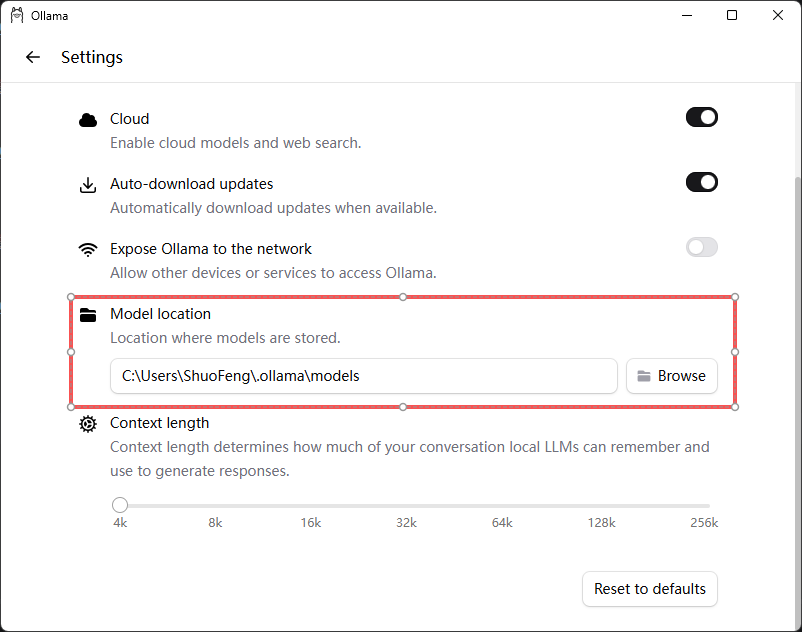Click the 'Cloud' setting label
The image size is (802, 632).
[129, 119]
